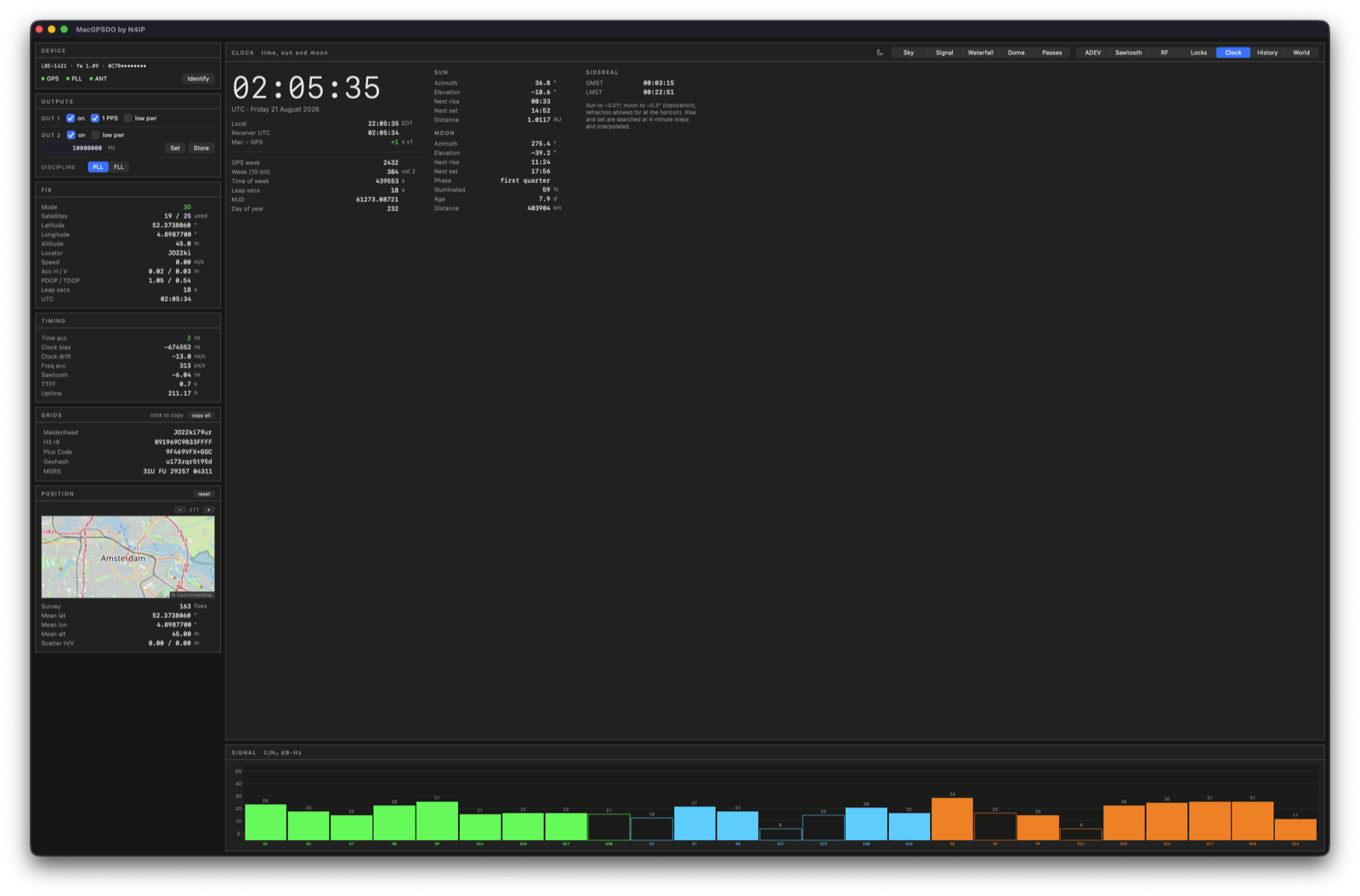Open the Locks tab

coord(1198,53)
